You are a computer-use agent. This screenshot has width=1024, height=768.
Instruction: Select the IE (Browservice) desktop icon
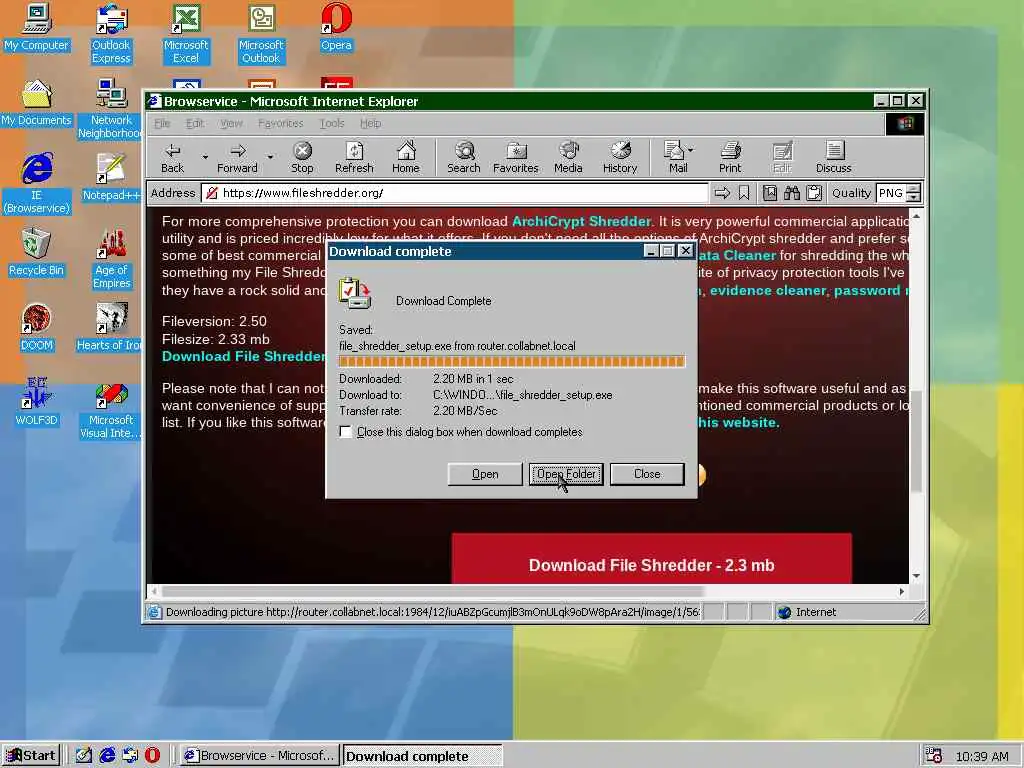coord(37,184)
